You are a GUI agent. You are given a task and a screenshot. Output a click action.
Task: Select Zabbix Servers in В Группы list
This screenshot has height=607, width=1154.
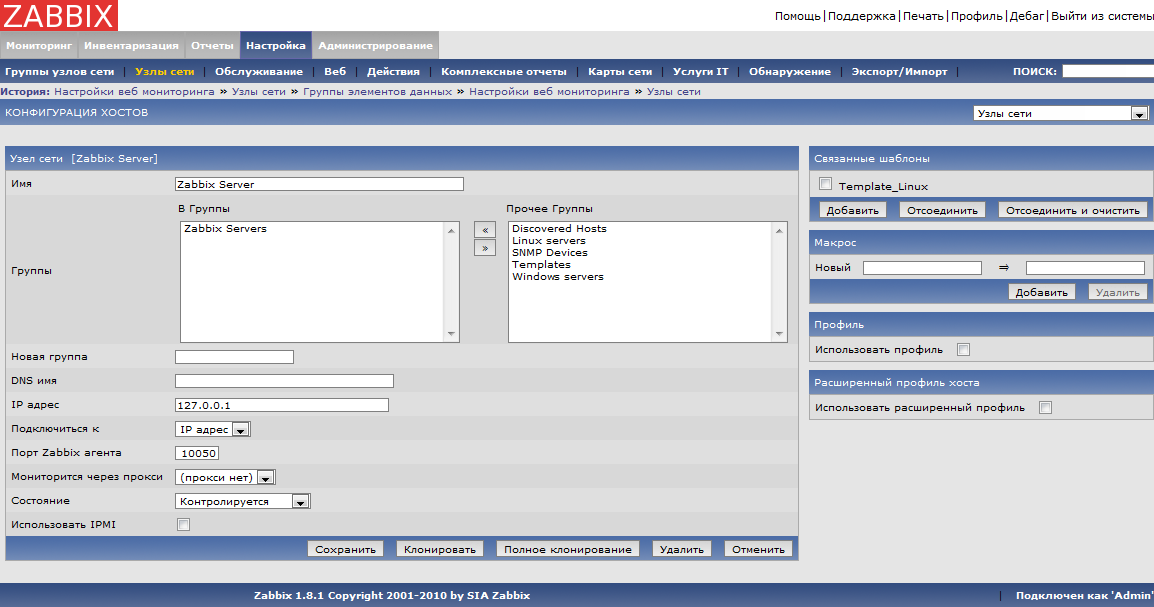[225, 229]
